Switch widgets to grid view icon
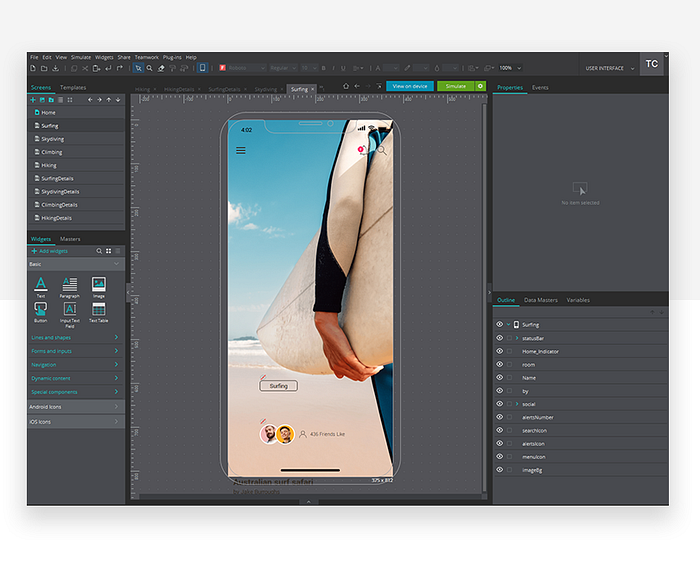This screenshot has width=700, height=562. click(x=108, y=251)
